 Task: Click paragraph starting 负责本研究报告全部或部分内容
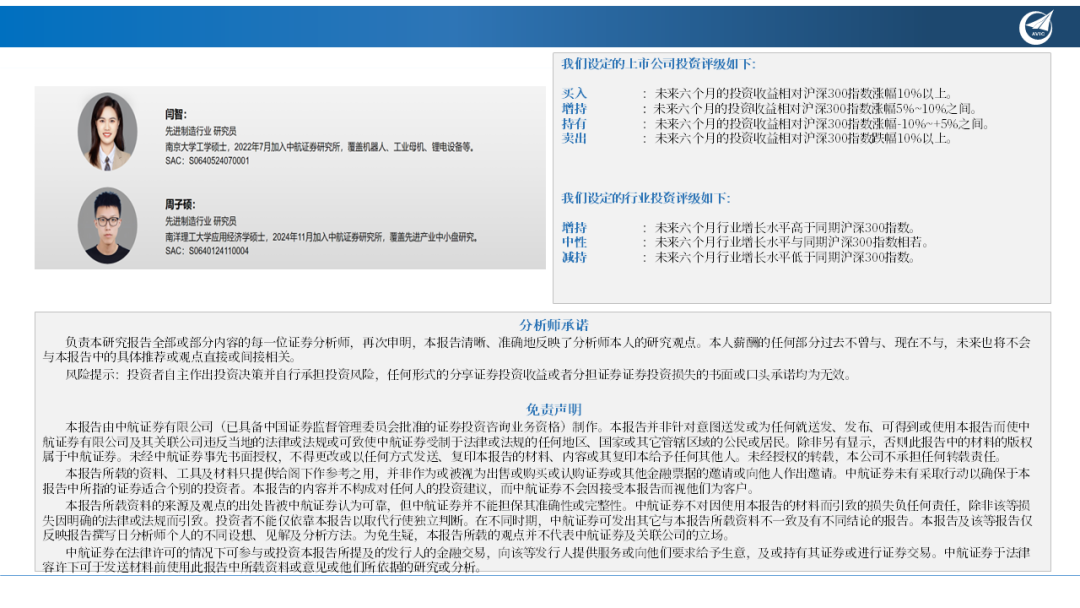coord(537,350)
